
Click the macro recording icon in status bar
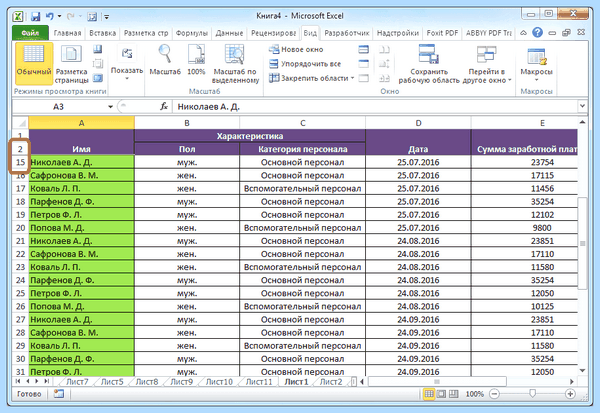click(59, 393)
